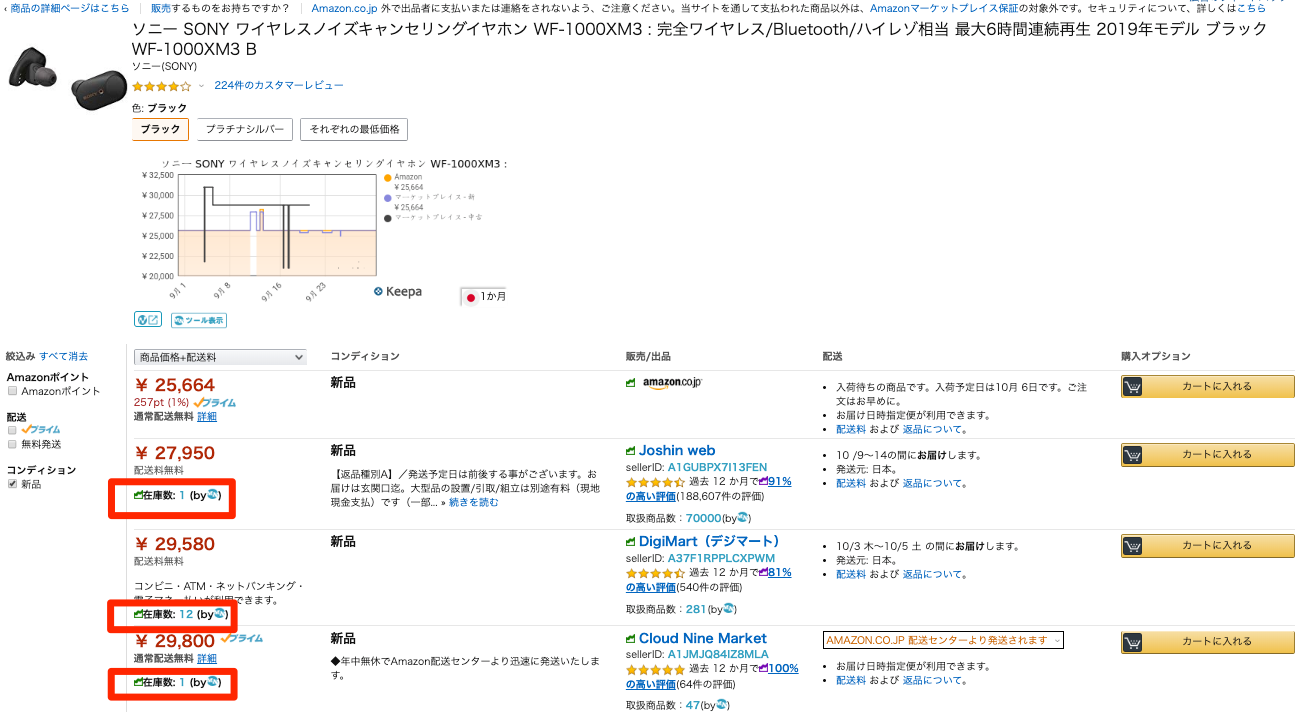Click the Prime badge beside ¥ 29,800
Image resolution: width=1300 pixels, height=712 pixels.
coord(241,638)
